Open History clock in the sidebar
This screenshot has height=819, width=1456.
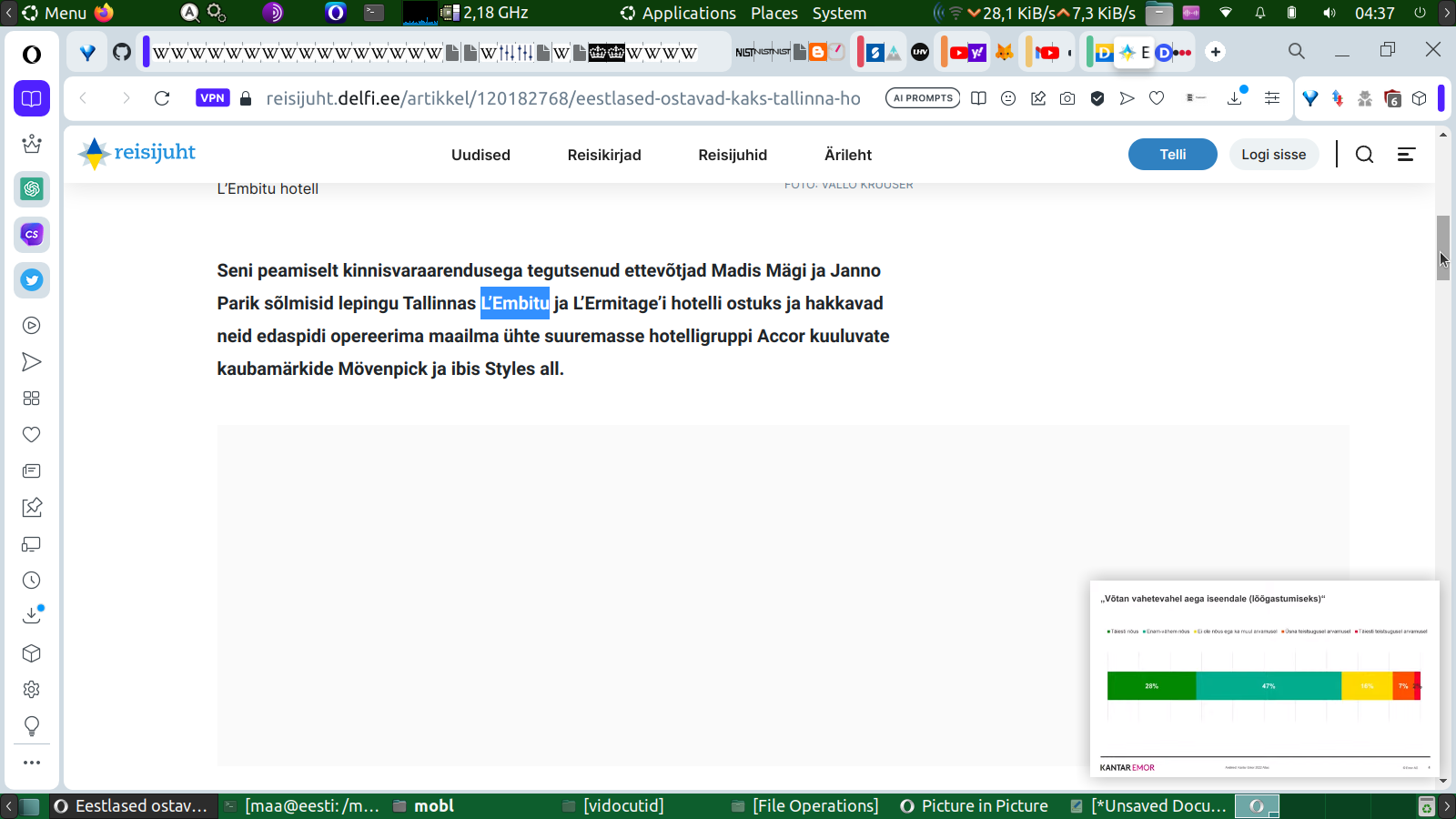[x=32, y=581]
